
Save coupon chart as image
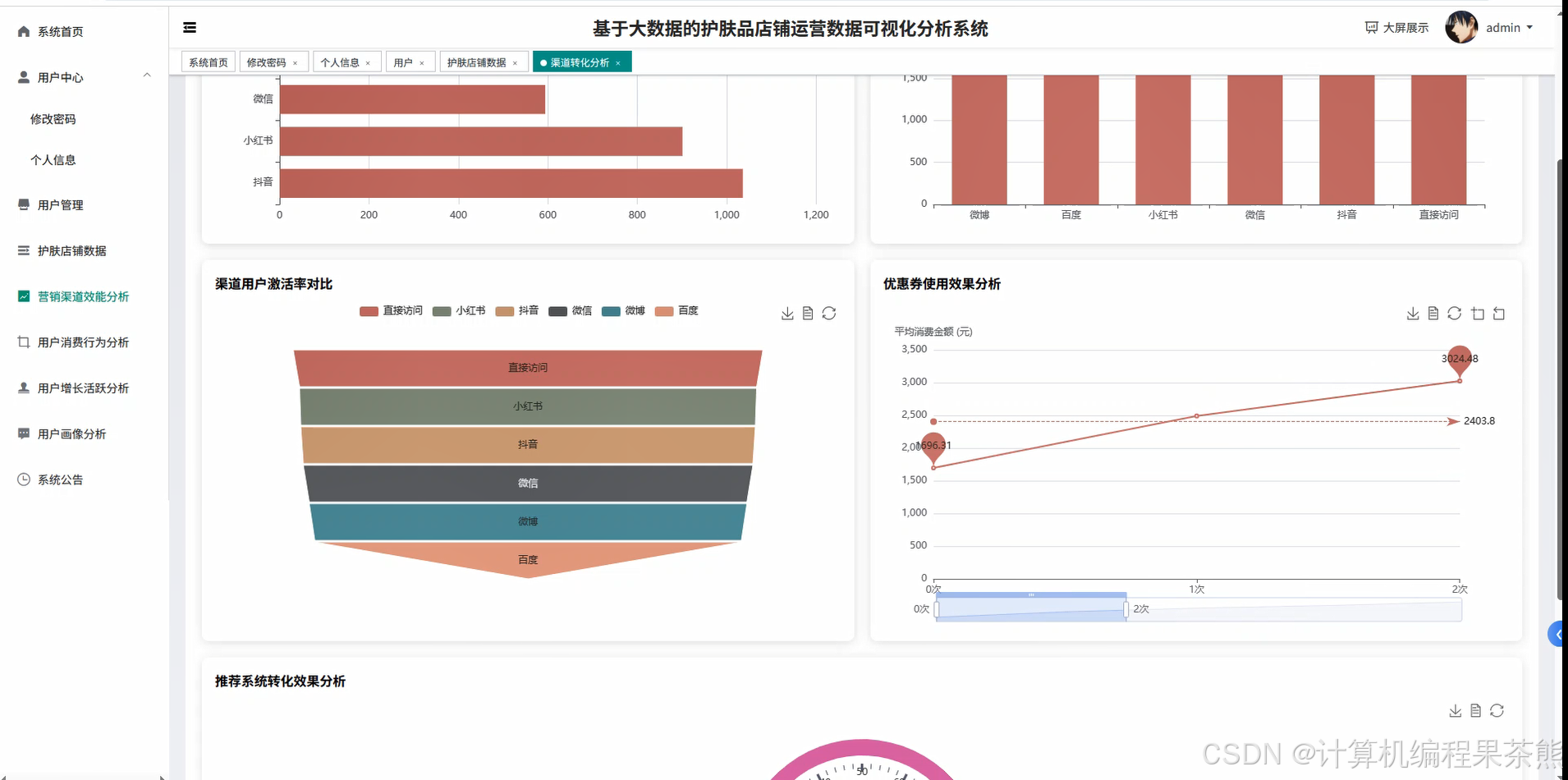1413,314
